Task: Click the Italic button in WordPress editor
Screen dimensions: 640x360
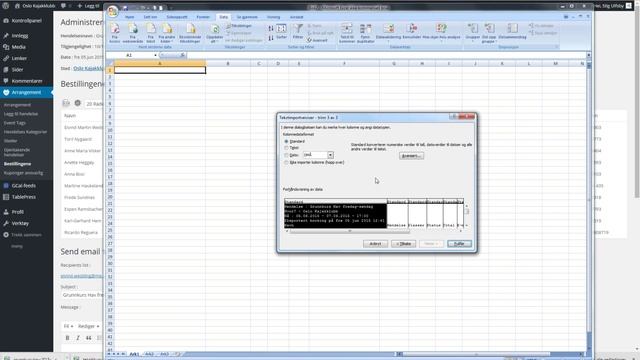Action: click(x=78, y=338)
